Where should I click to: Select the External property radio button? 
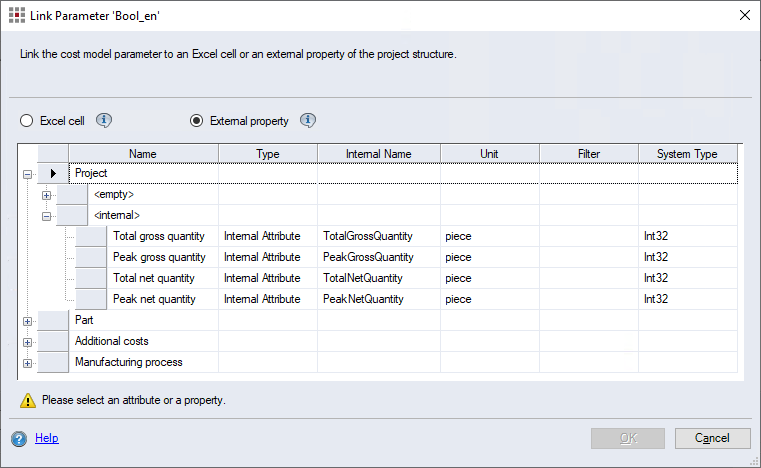pos(197,121)
